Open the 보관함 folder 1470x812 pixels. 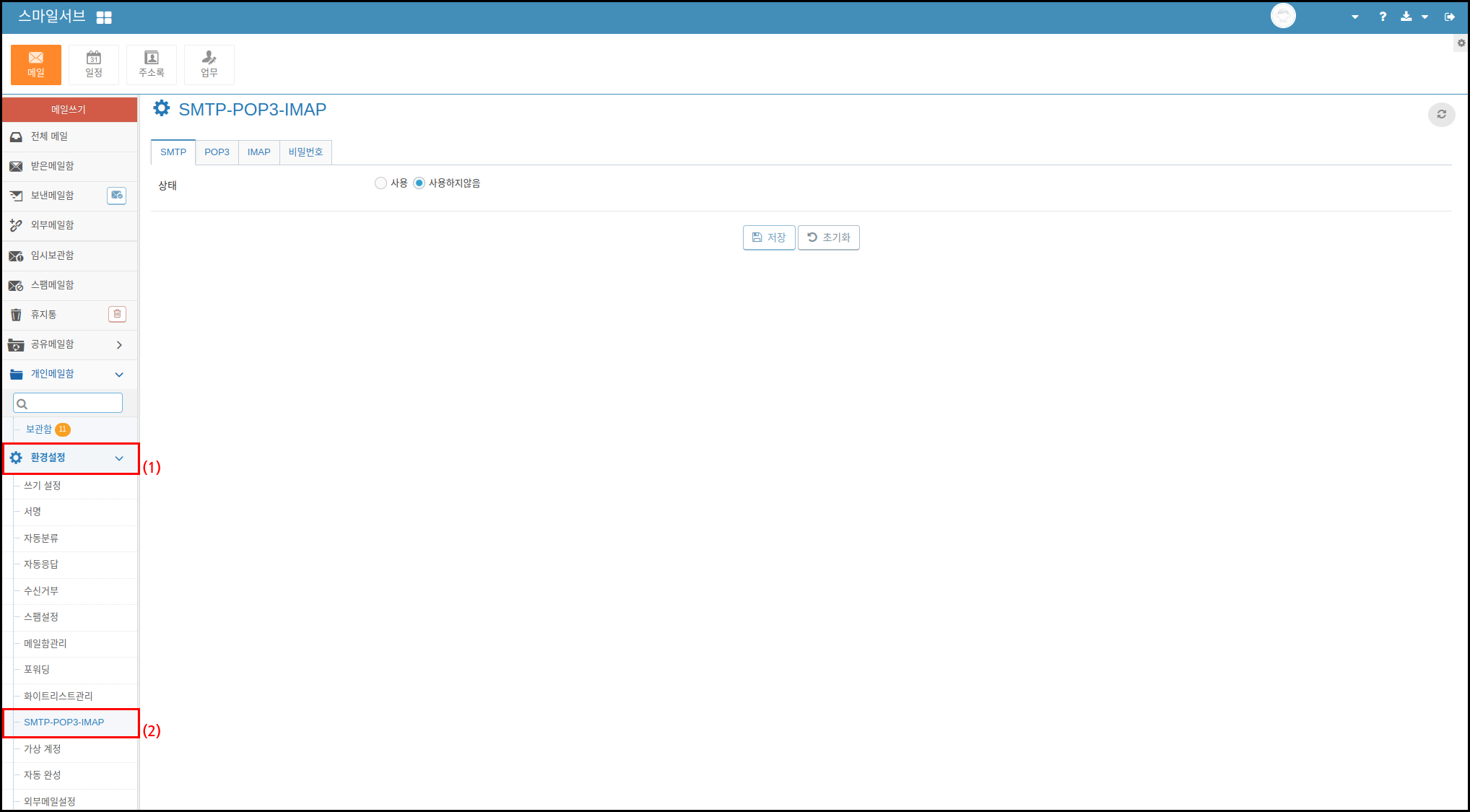tap(39, 429)
